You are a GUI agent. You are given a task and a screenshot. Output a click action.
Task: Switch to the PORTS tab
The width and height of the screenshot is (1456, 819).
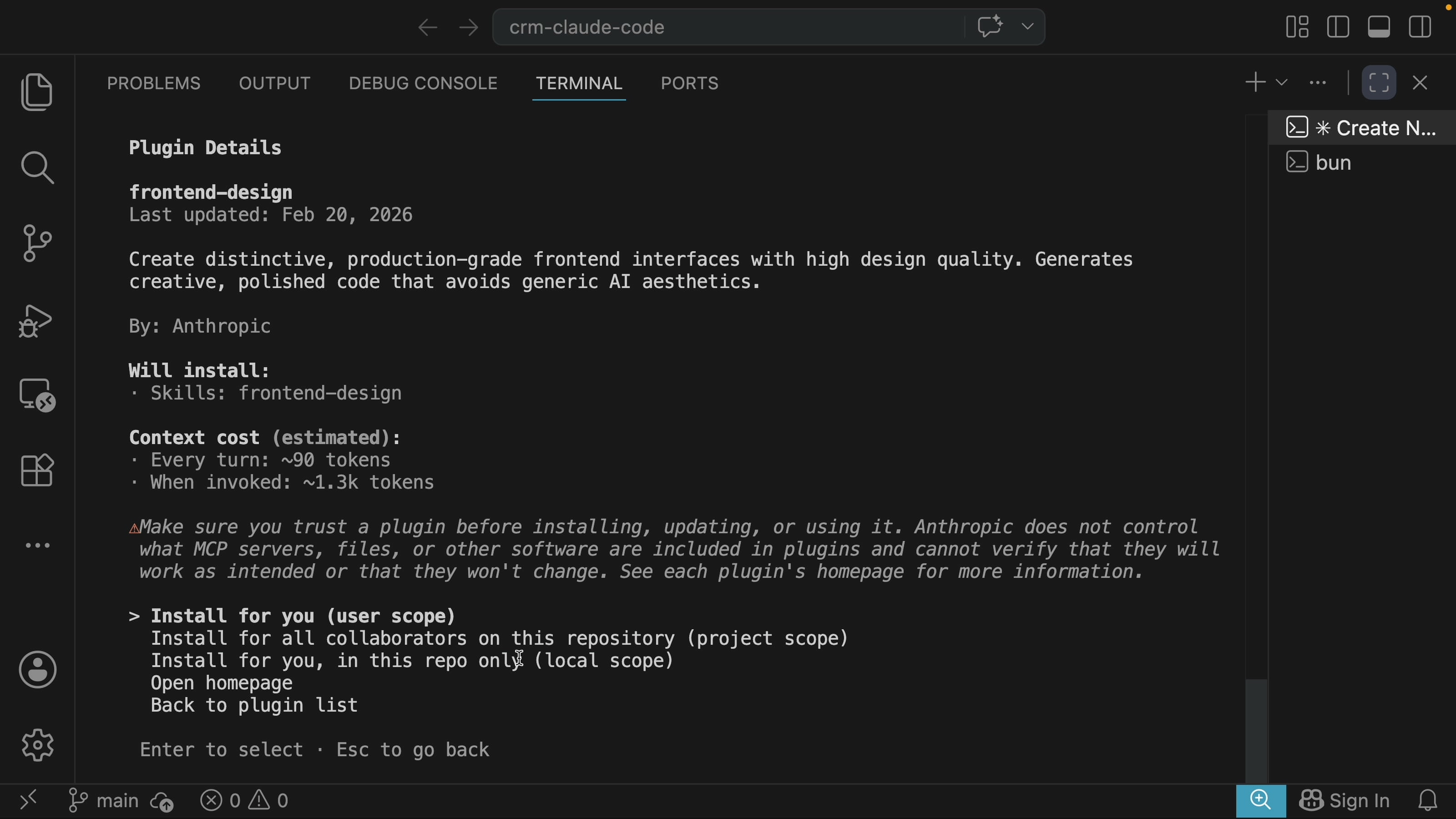(x=690, y=83)
